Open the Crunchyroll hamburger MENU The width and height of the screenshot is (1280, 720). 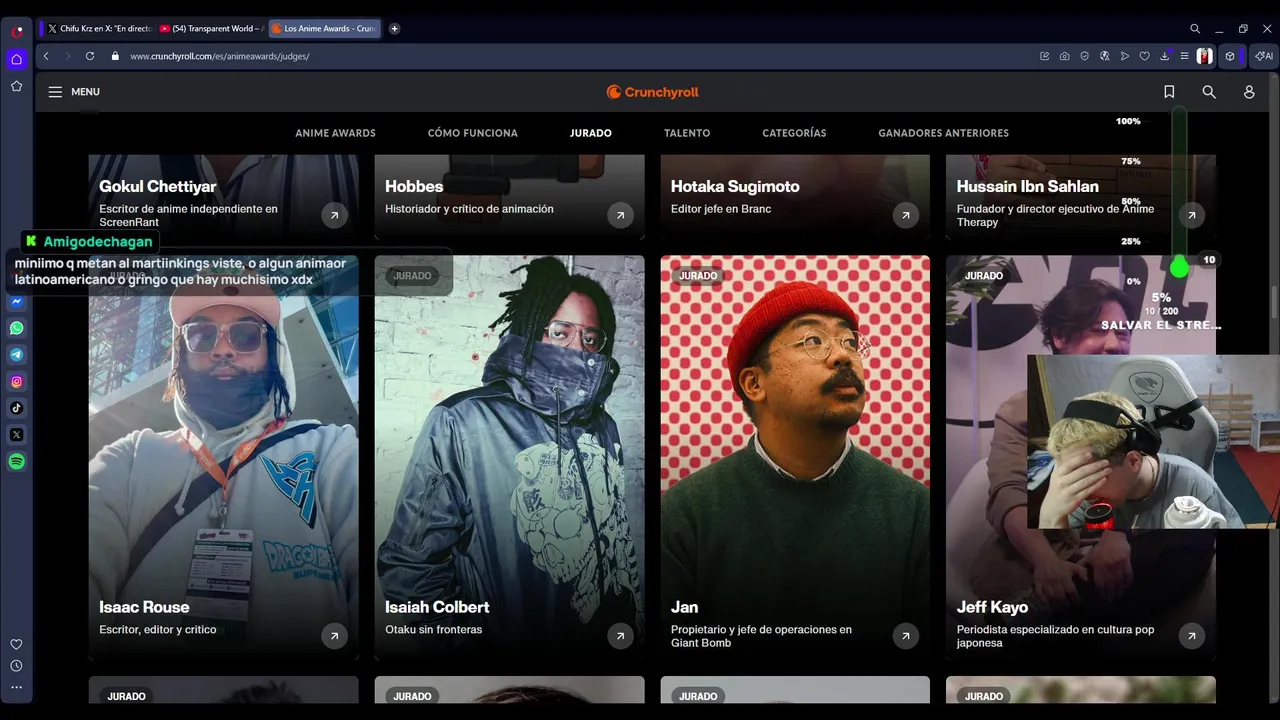[x=74, y=92]
